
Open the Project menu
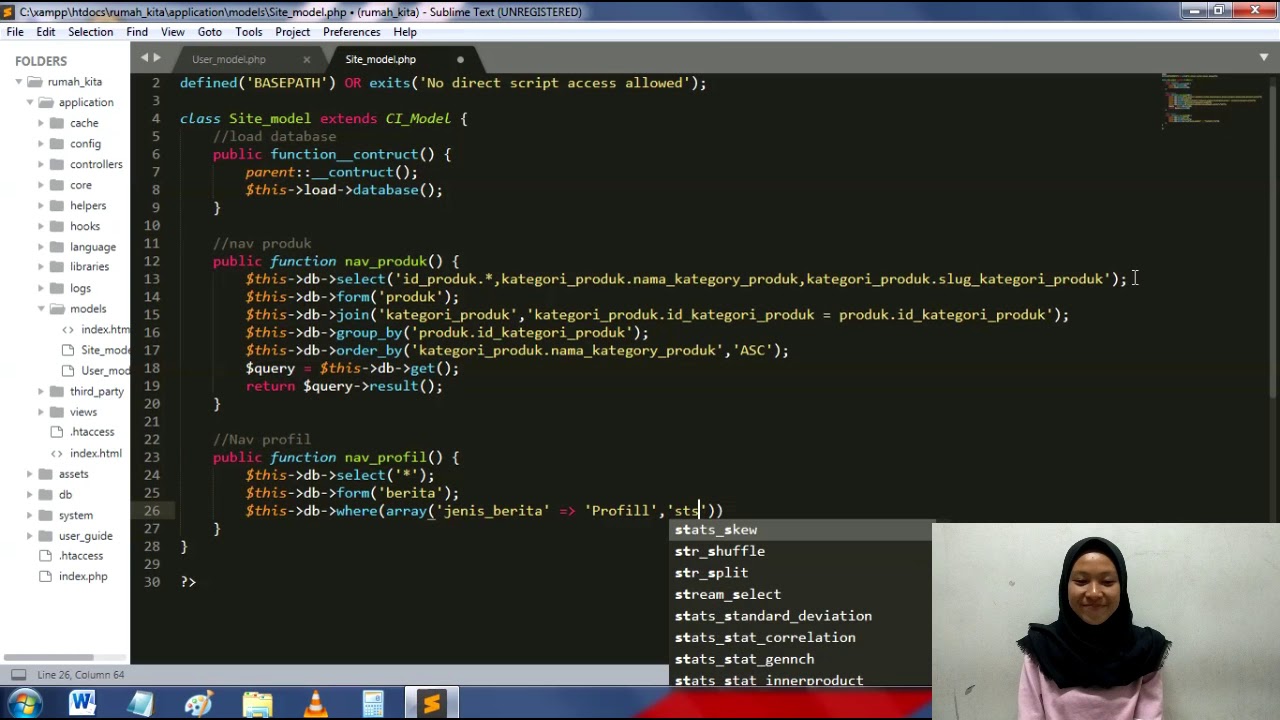click(x=292, y=32)
